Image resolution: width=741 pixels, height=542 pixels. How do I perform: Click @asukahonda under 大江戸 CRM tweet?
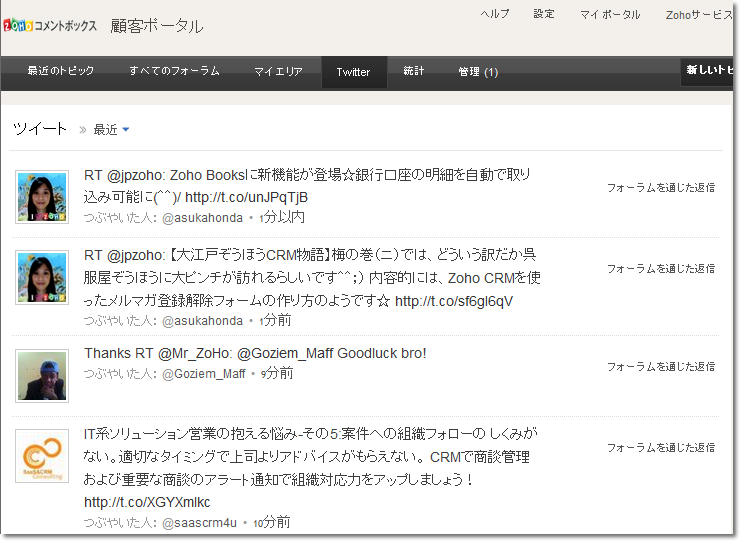click(x=202, y=321)
